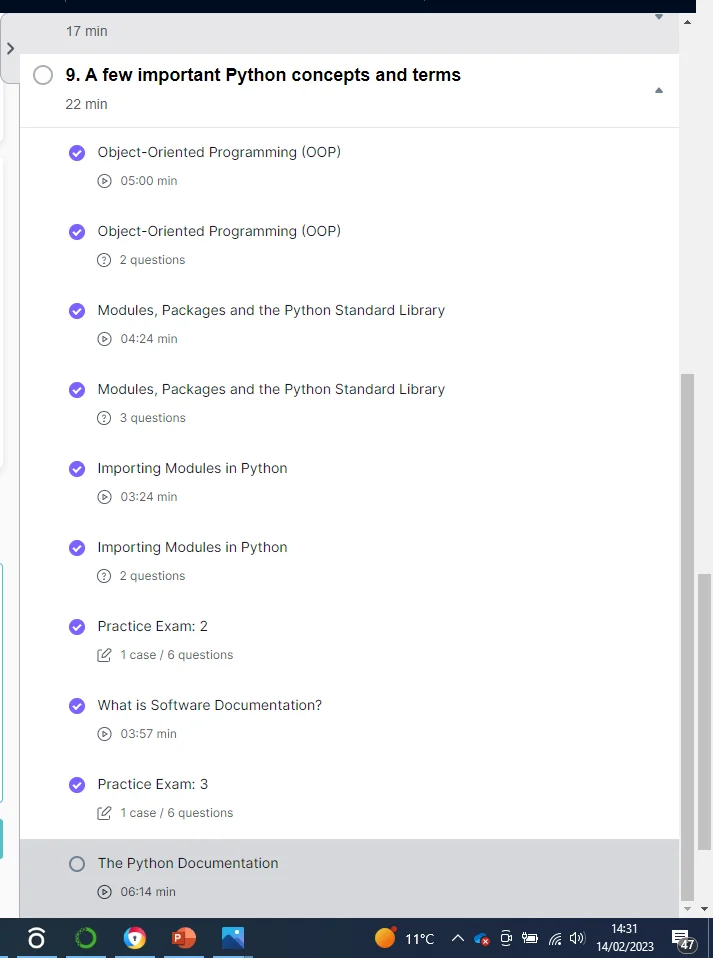Click the play icon under Importing Modules
This screenshot has width=713, height=958.
(x=104, y=497)
